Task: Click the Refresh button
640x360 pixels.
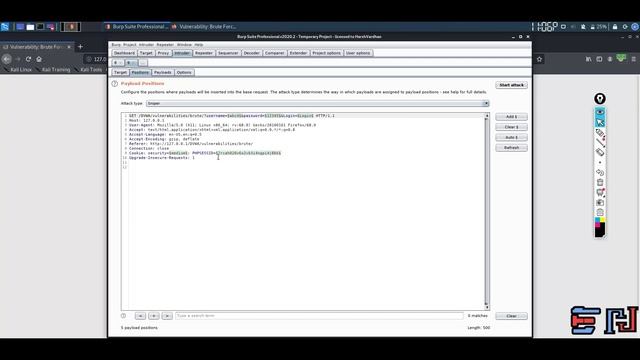Action: pos(511,148)
